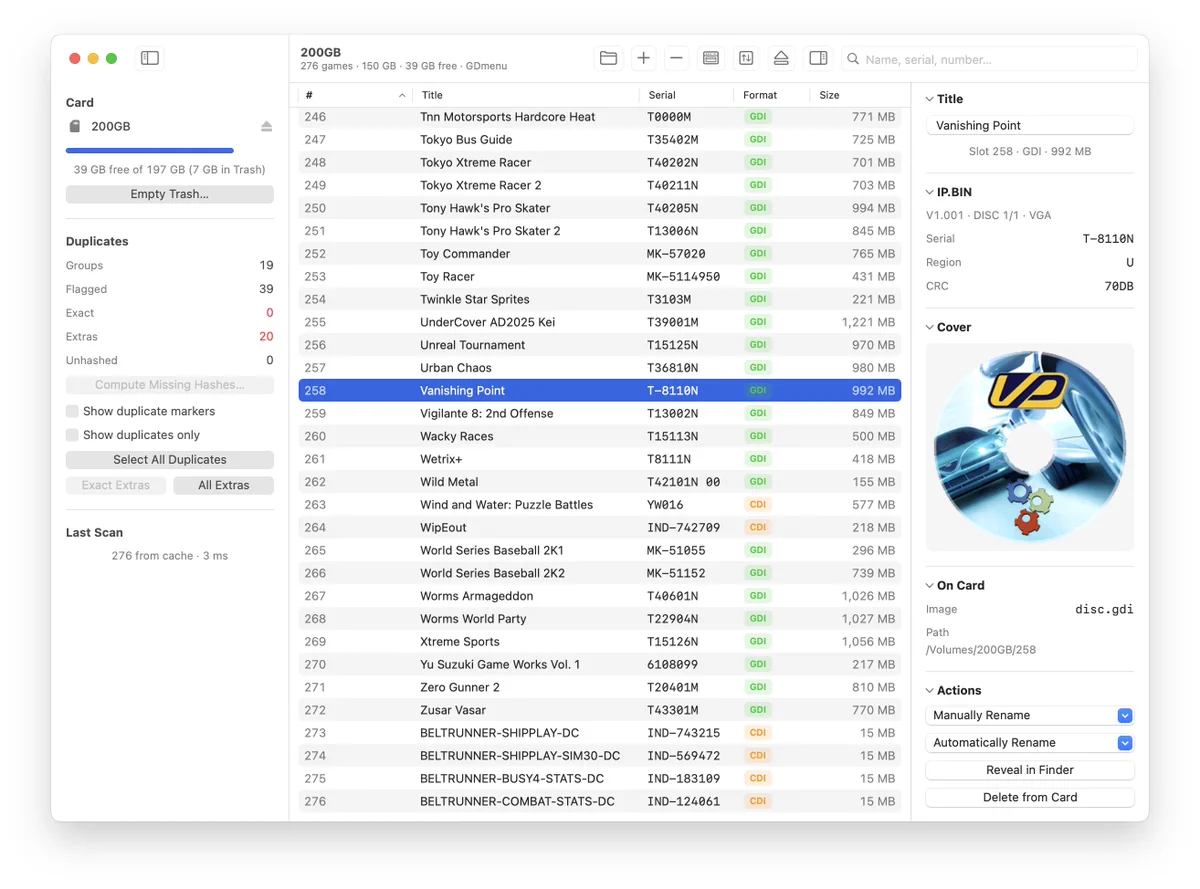Collapse the IP.BIN section

tap(930, 192)
